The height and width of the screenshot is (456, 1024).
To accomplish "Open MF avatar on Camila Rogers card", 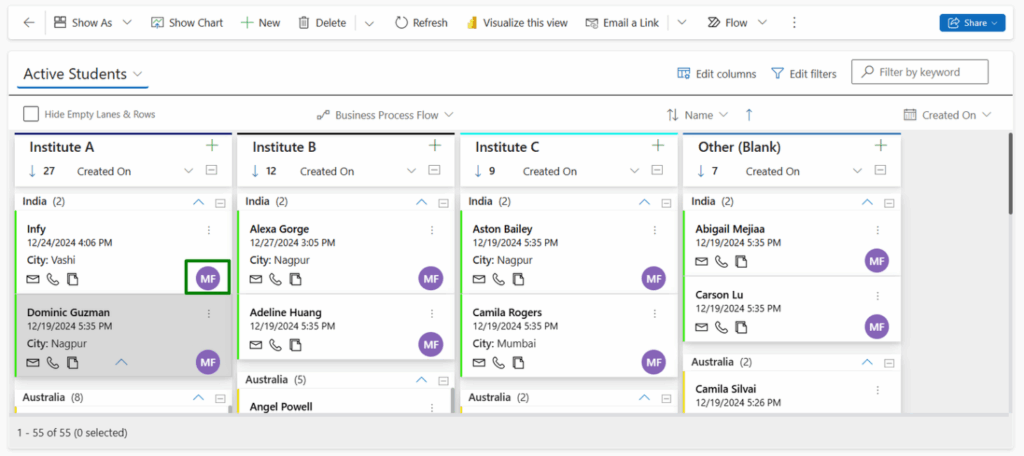I will 654,362.
